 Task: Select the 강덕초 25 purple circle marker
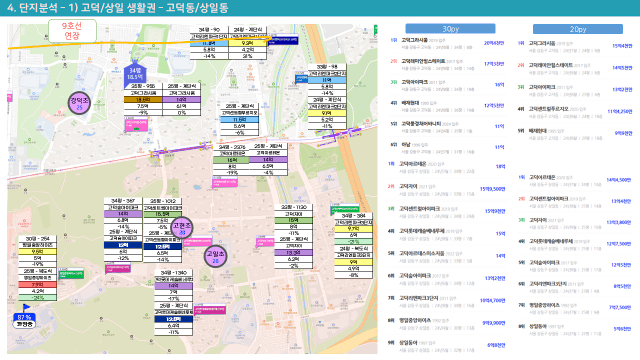[x=79, y=103]
